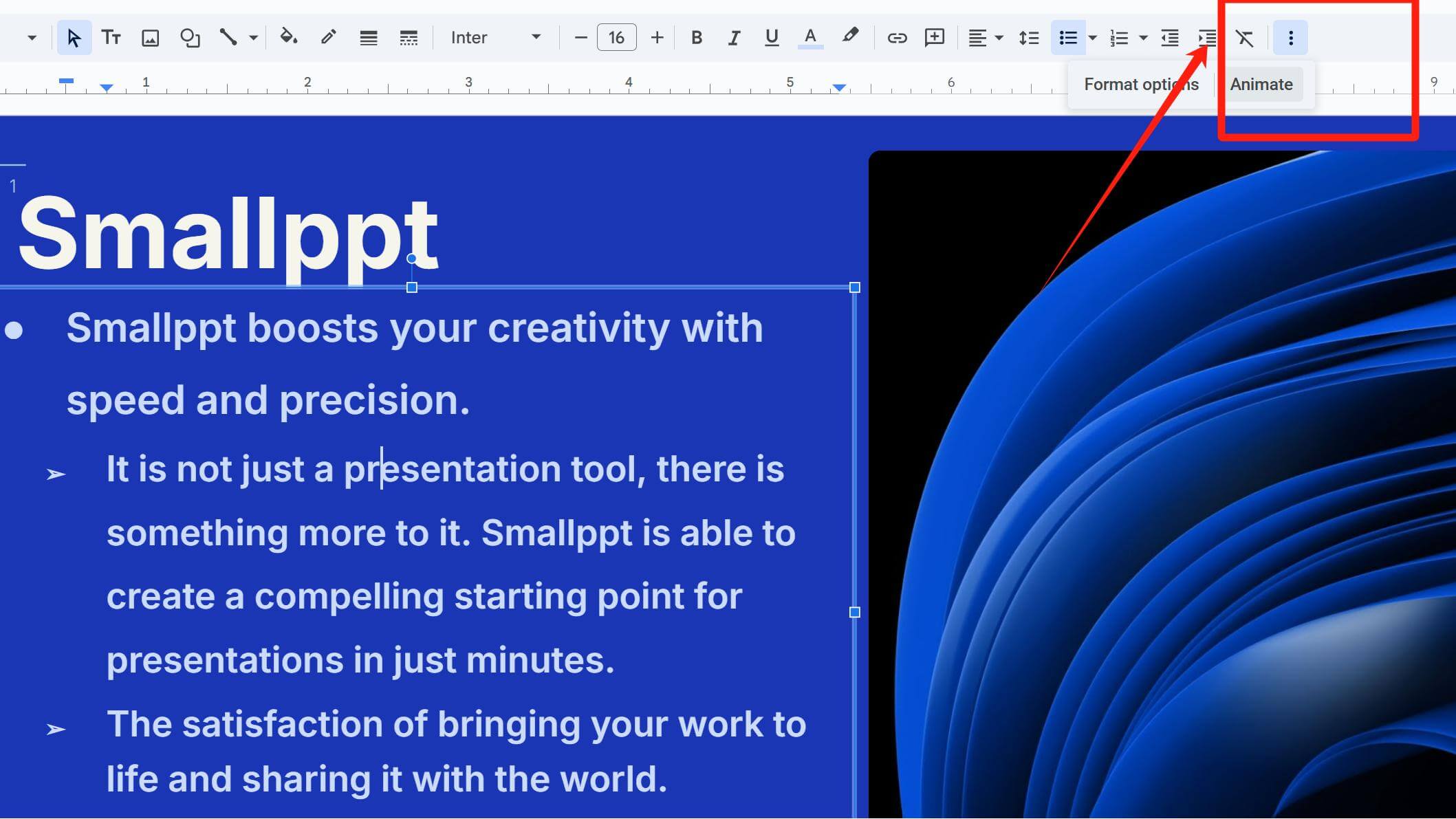The width and height of the screenshot is (1456, 819).
Task: Click the first-line indent marker on ruler
Action: [x=66, y=80]
